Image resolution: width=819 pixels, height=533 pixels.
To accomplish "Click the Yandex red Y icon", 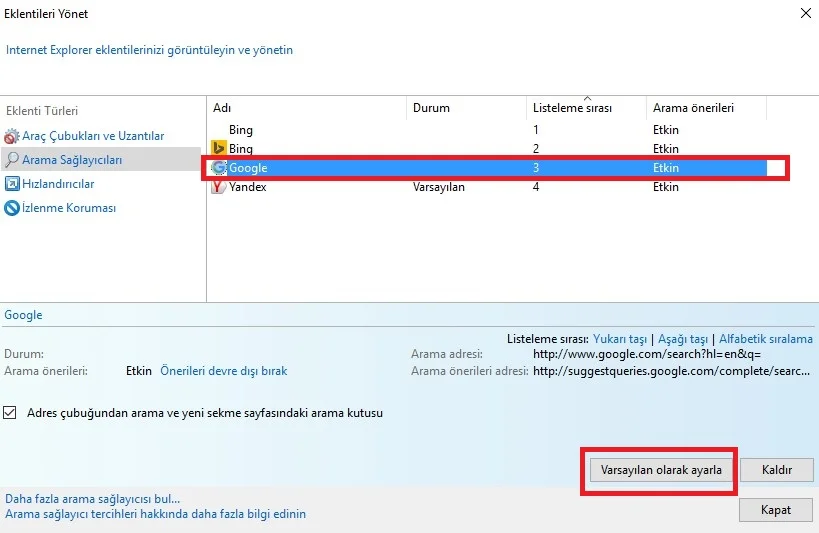I will (219, 187).
